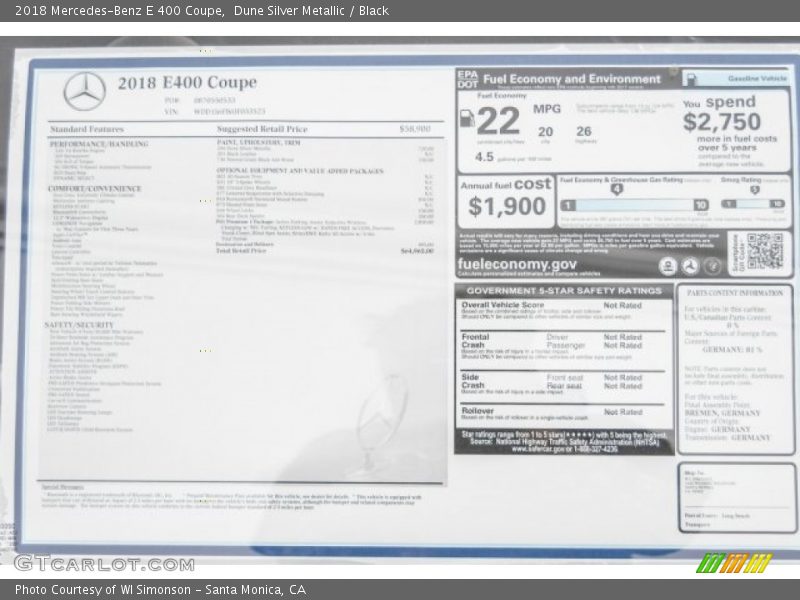Click "Not Rated" in the Rollover row
Image resolution: width=800 pixels, height=600 pixels.
623,412
